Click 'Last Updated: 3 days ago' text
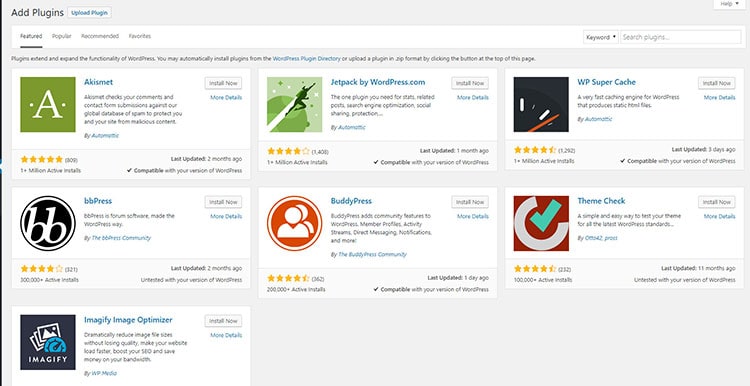Screen dimensions: 750x386 [704, 150]
